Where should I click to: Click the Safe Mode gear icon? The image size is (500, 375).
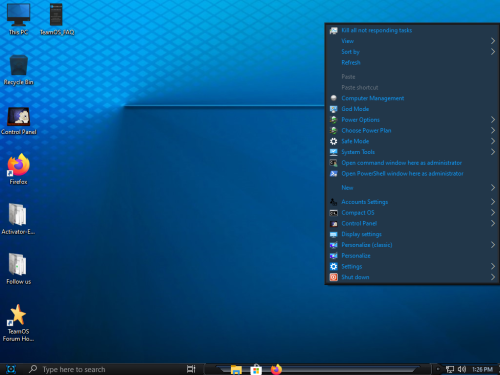tap(333, 141)
